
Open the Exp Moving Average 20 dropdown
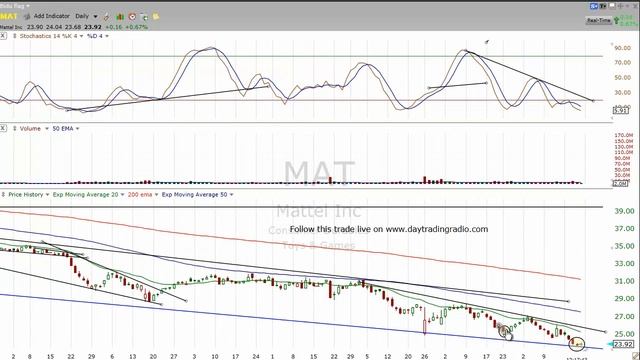click(x=89, y=194)
